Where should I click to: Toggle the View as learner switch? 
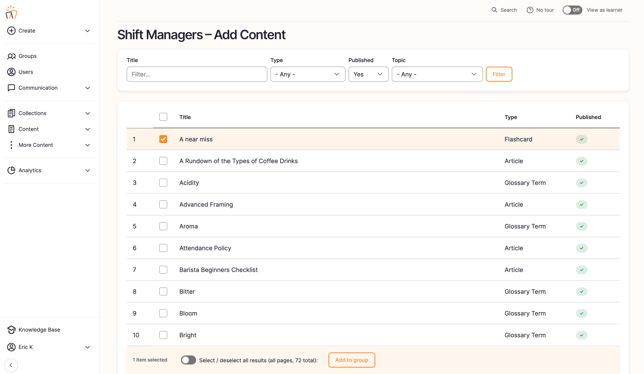(x=572, y=10)
